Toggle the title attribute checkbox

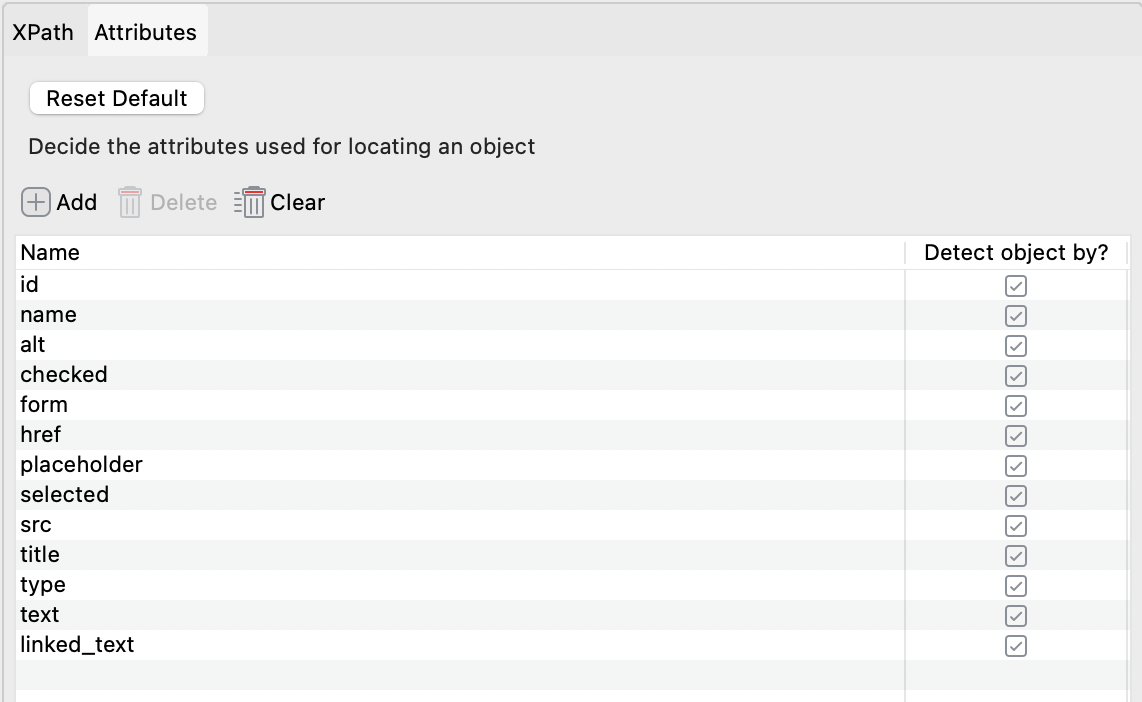point(1016,556)
